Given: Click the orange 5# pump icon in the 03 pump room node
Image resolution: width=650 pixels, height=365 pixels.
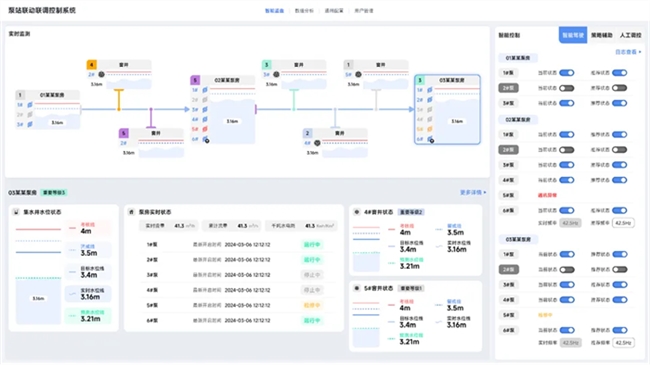Looking at the screenshot, I should click(430, 129).
